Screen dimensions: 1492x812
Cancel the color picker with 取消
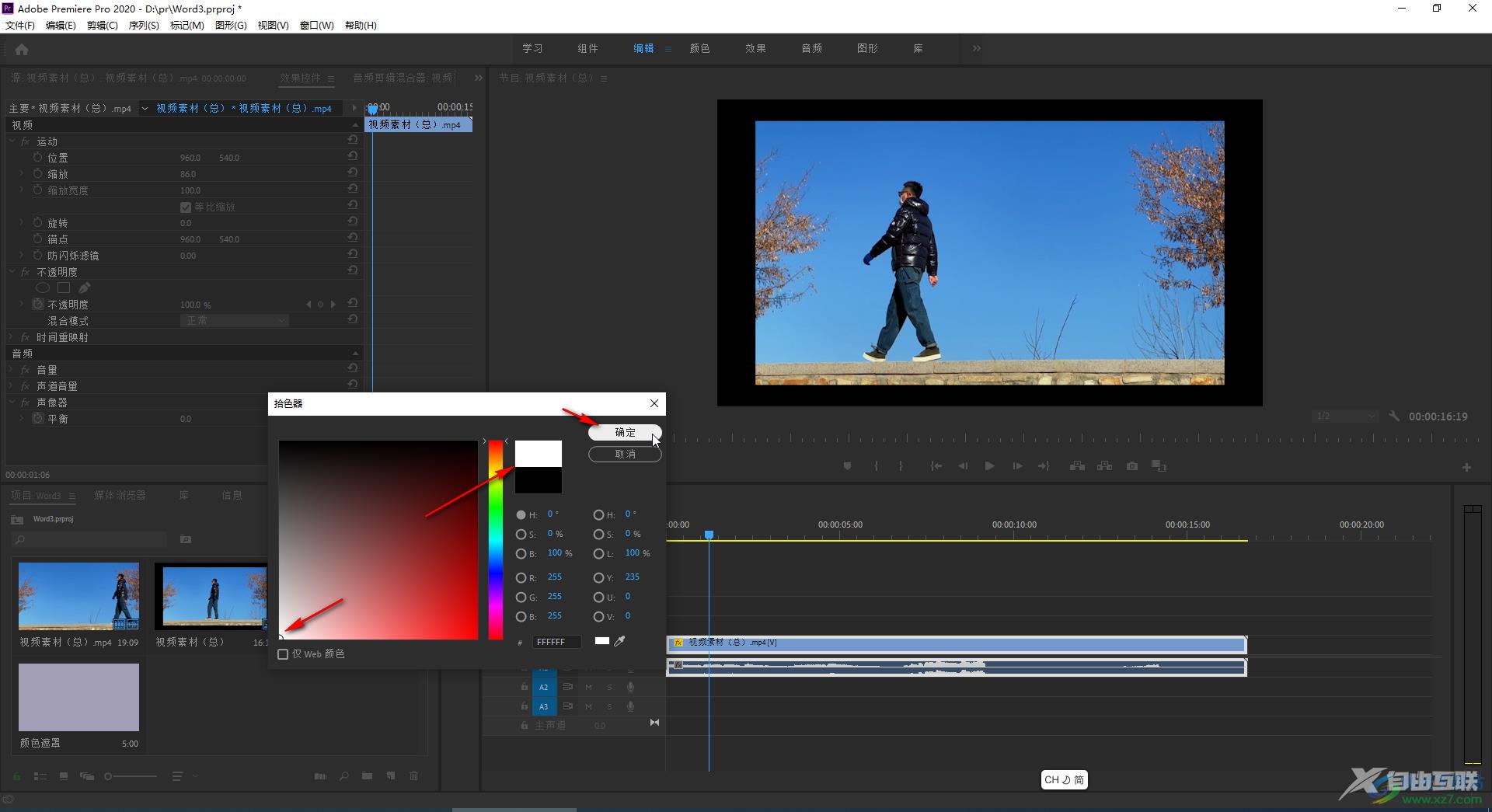click(625, 455)
